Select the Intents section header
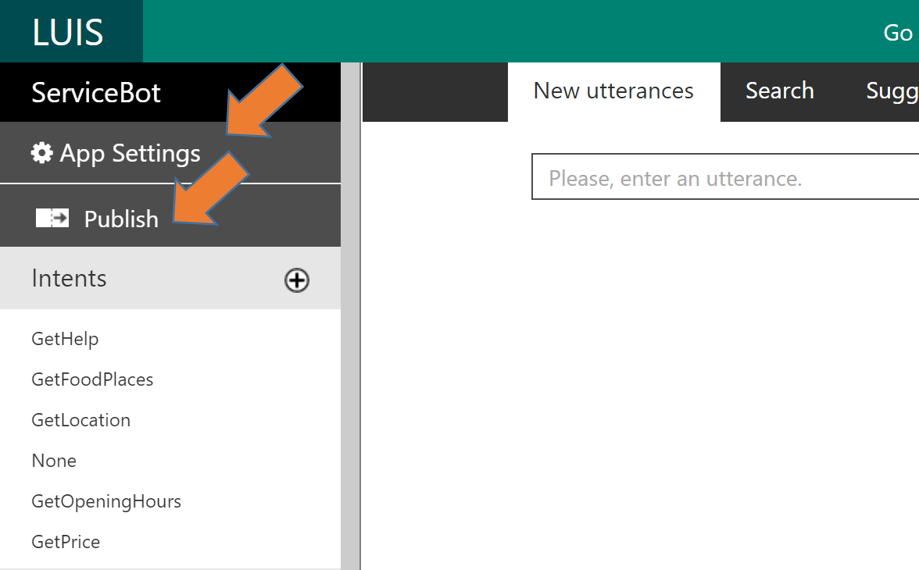This screenshot has width=919, height=570. point(170,278)
